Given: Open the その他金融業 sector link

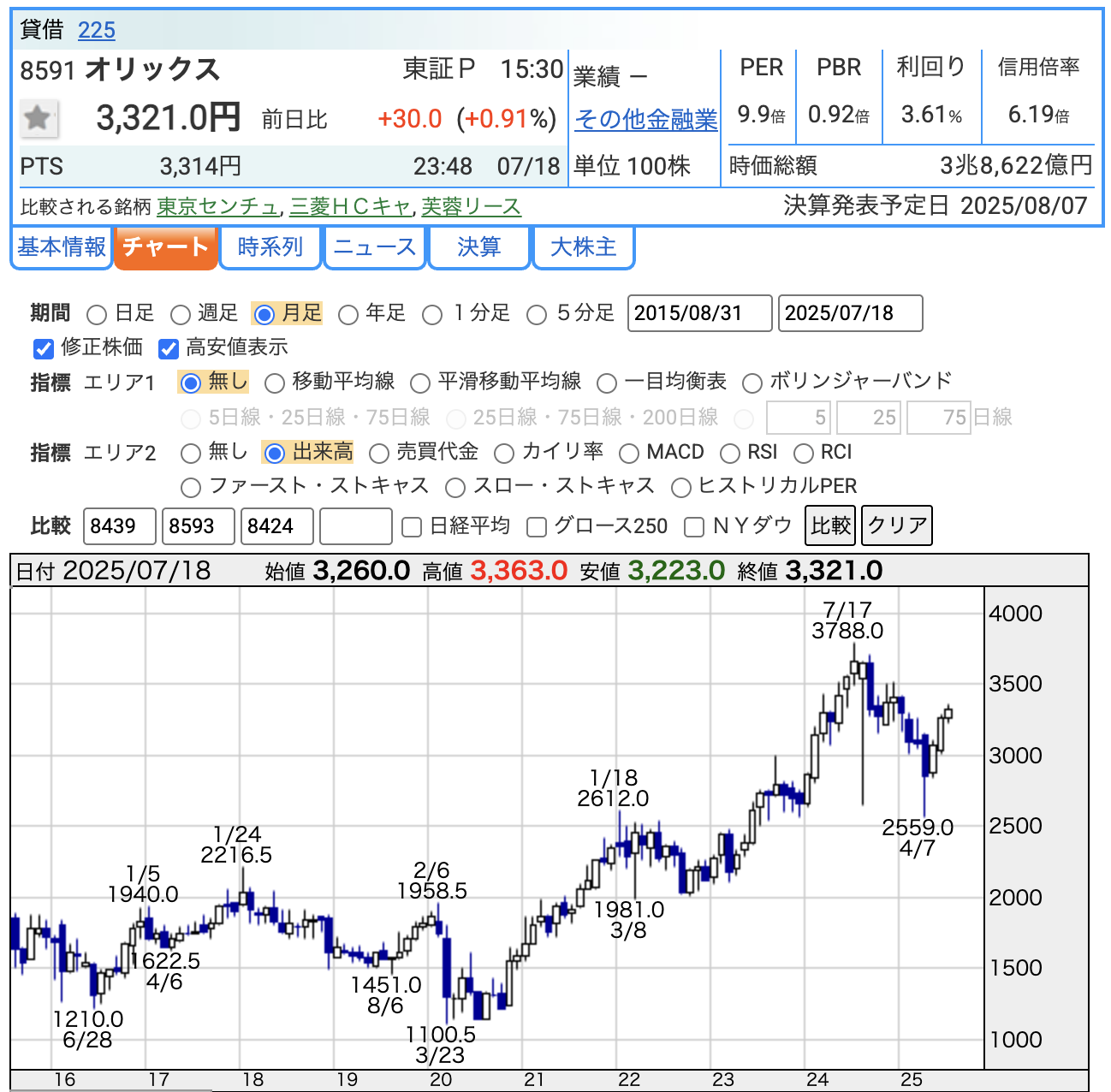Looking at the screenshot, I should (x=646, y=119).
